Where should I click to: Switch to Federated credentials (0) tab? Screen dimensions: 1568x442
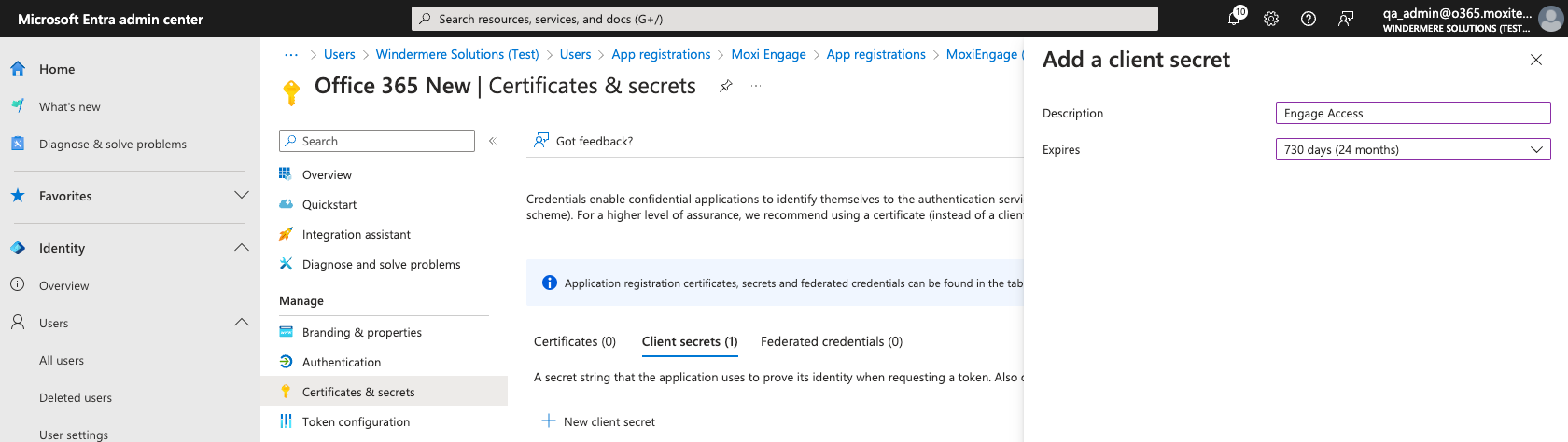[832, 341]
